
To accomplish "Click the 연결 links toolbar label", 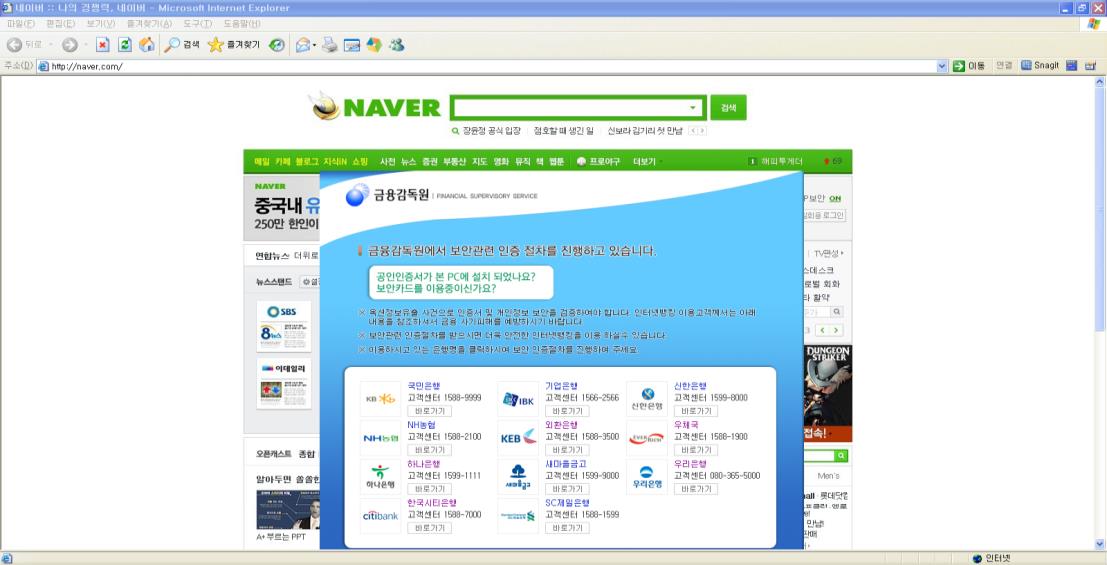I will click(x=1003, y=66).
